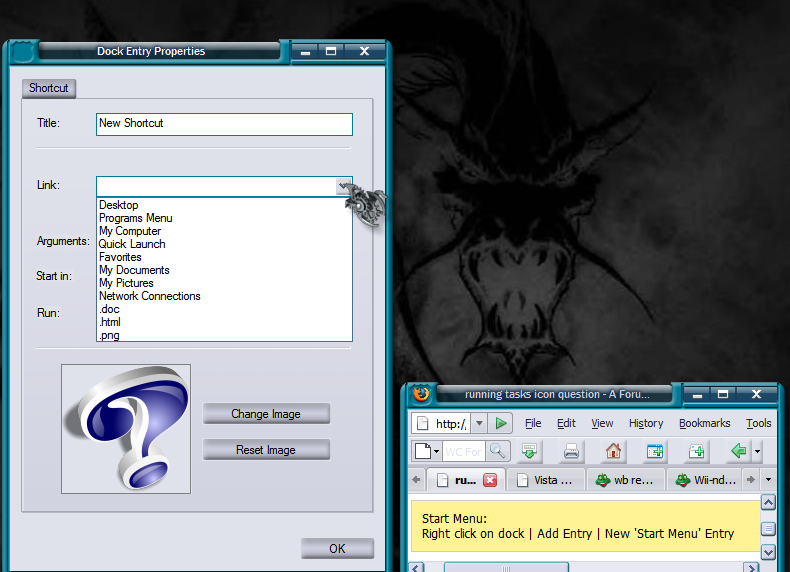The width and height of the screenshot is (790, 572).
Task: Click the New Tab plus icon in Firefox
Action: [697, 451]
